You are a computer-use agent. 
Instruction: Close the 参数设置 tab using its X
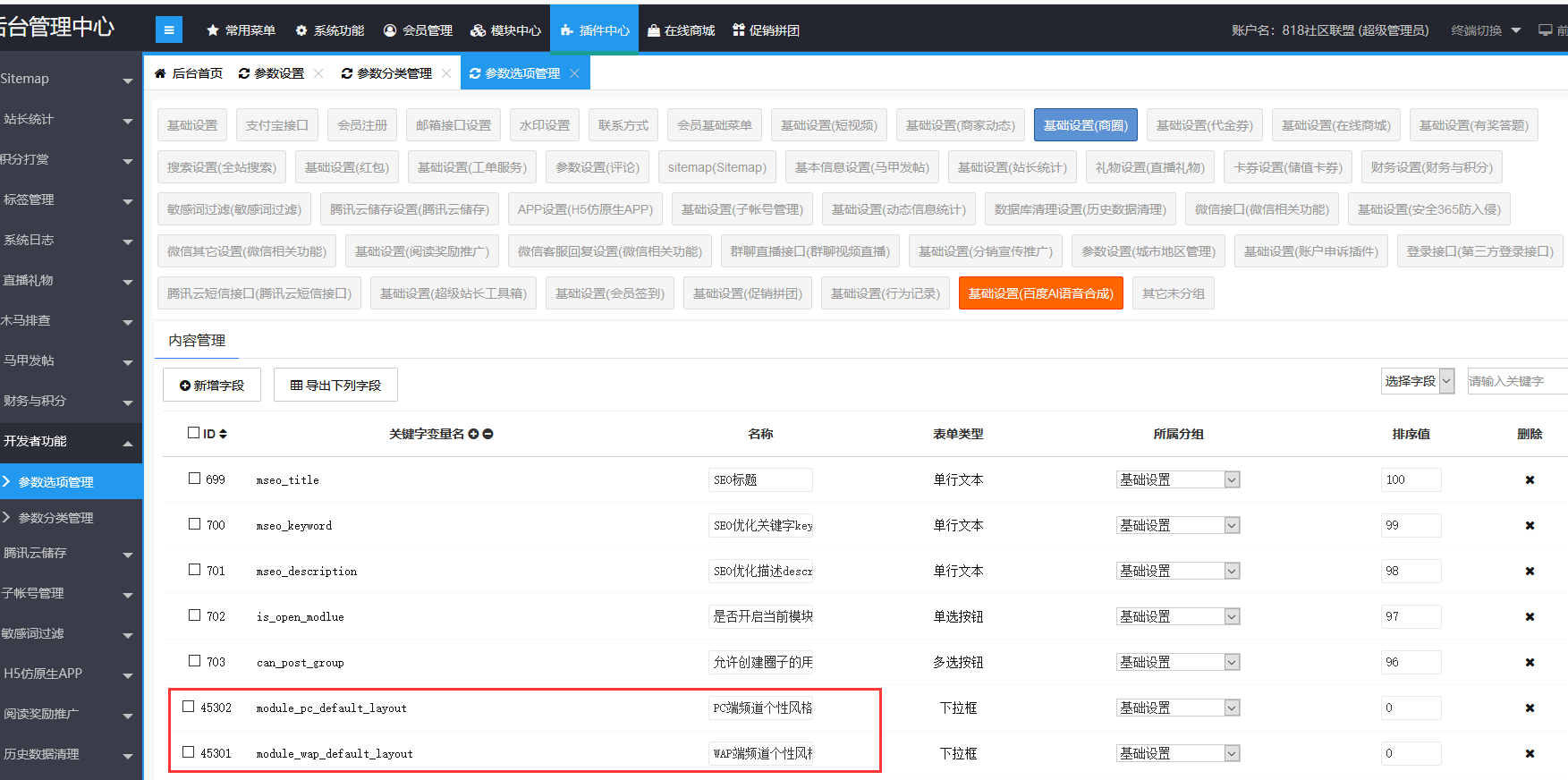click(318, 73)
